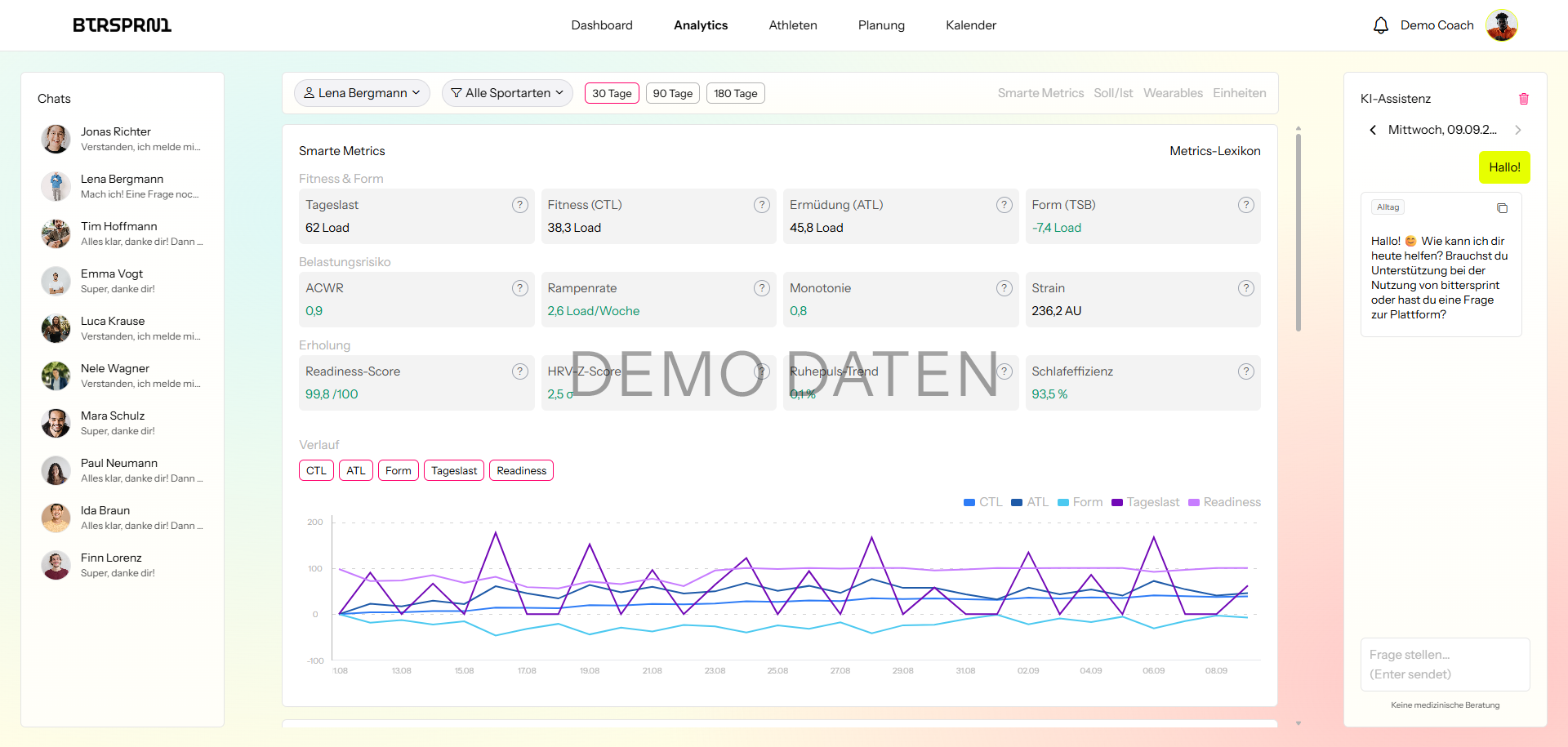Show help for Rampenrate metric

coord(762,288)
